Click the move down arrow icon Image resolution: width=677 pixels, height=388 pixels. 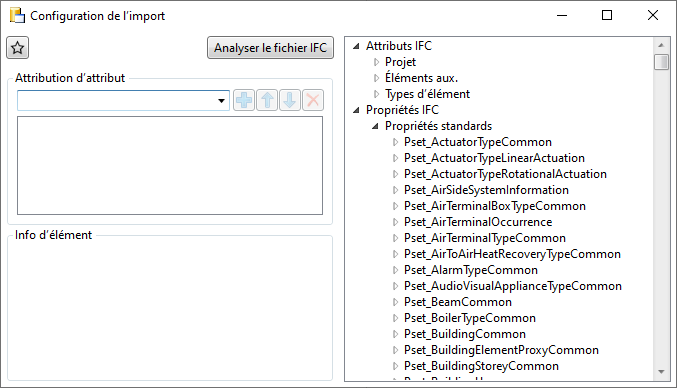point(290,100)
